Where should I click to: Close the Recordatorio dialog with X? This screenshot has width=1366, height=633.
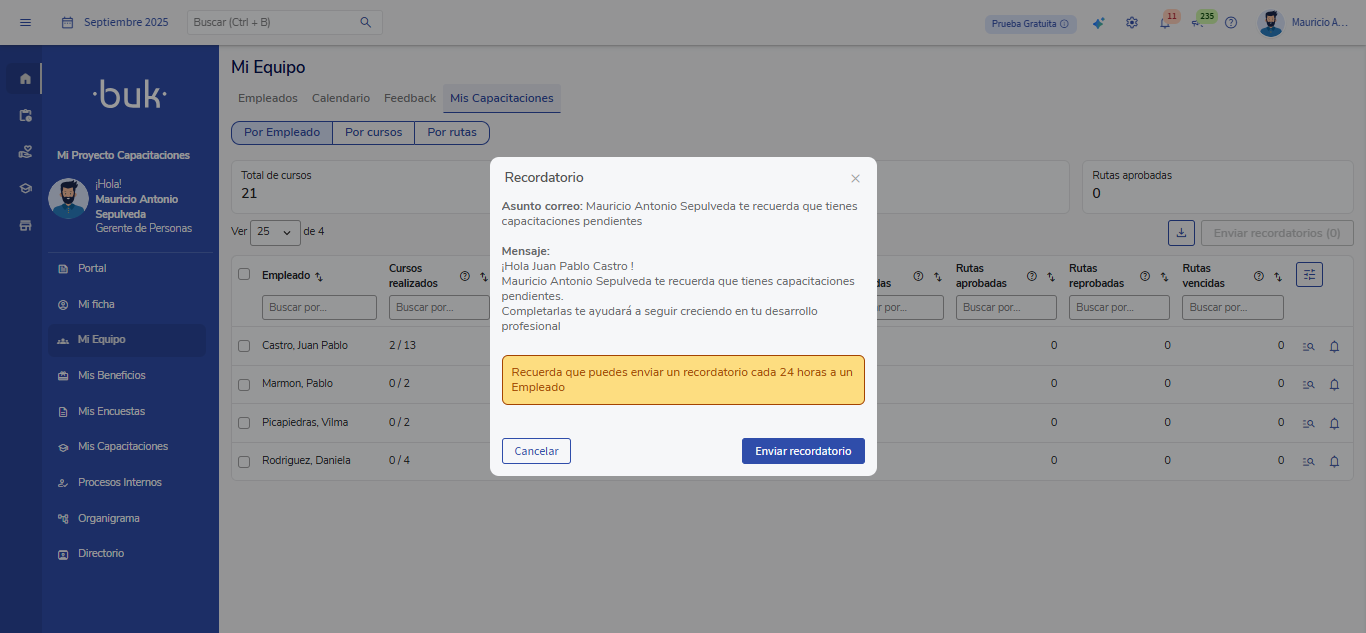[855, 179]
